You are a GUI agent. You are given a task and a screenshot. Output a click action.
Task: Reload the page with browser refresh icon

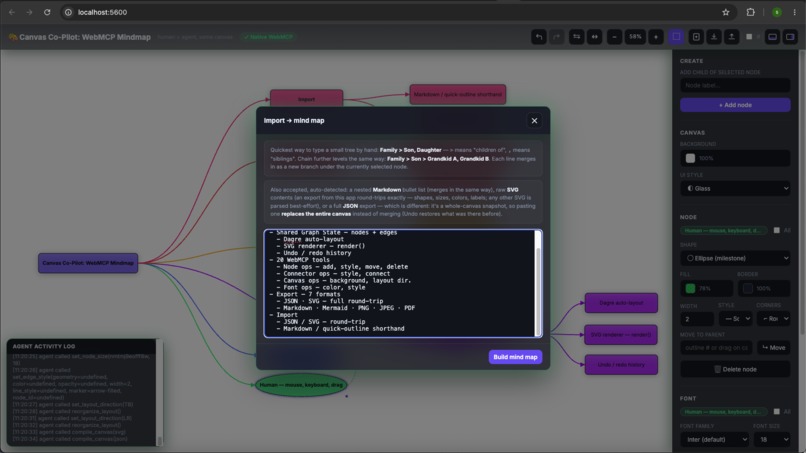pyautogui.click(x=47, y=12)
